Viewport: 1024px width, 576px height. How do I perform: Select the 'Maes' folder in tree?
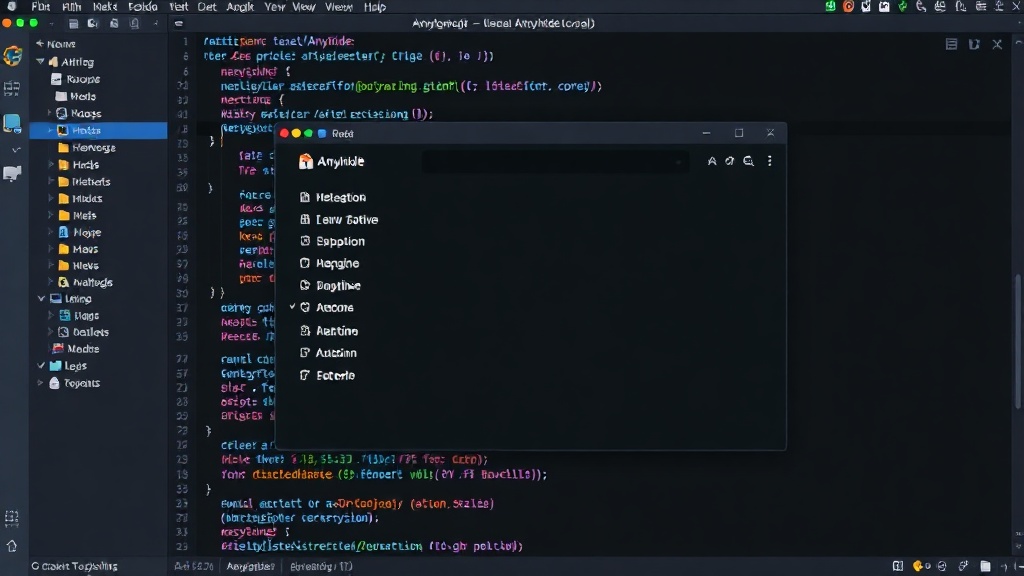(x=78, y=249)
